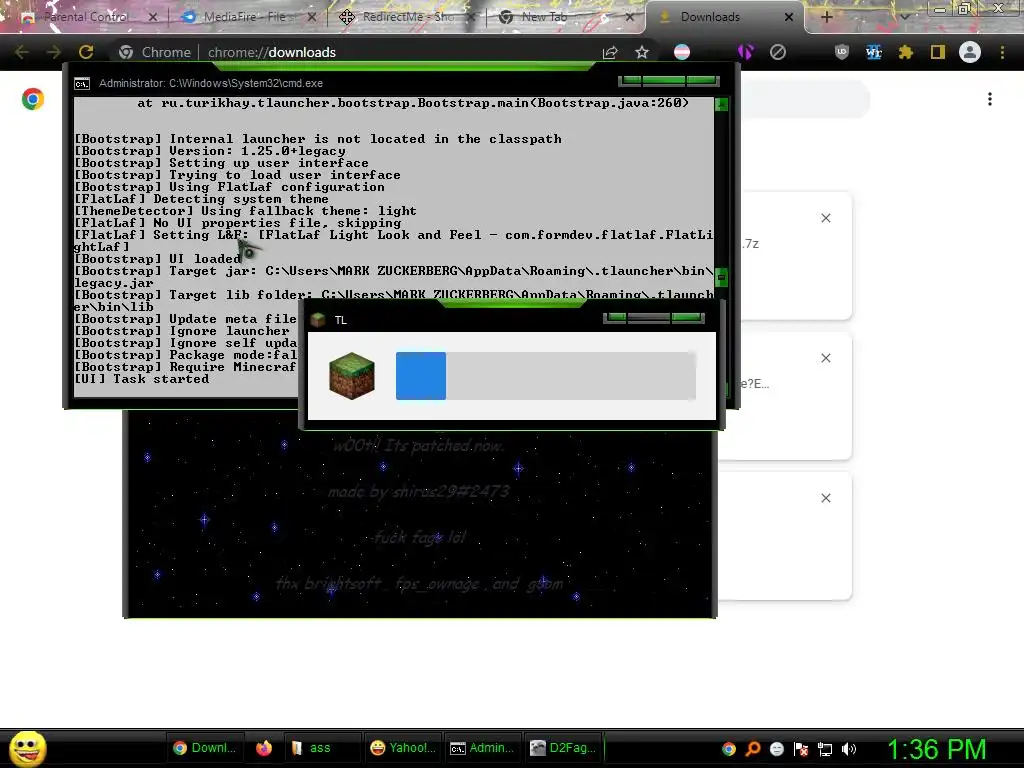1024x768 pixels.
Task: Click 'made by shirus29#2473' text
Action: tap(419, 491)
